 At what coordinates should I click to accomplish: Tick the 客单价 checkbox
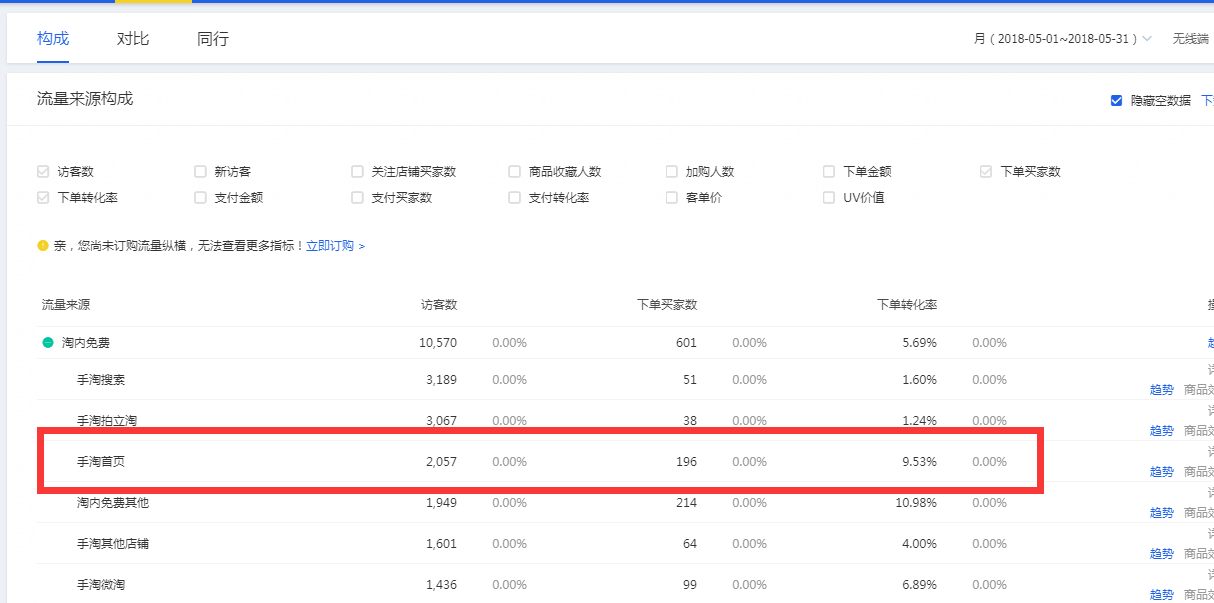671,198
